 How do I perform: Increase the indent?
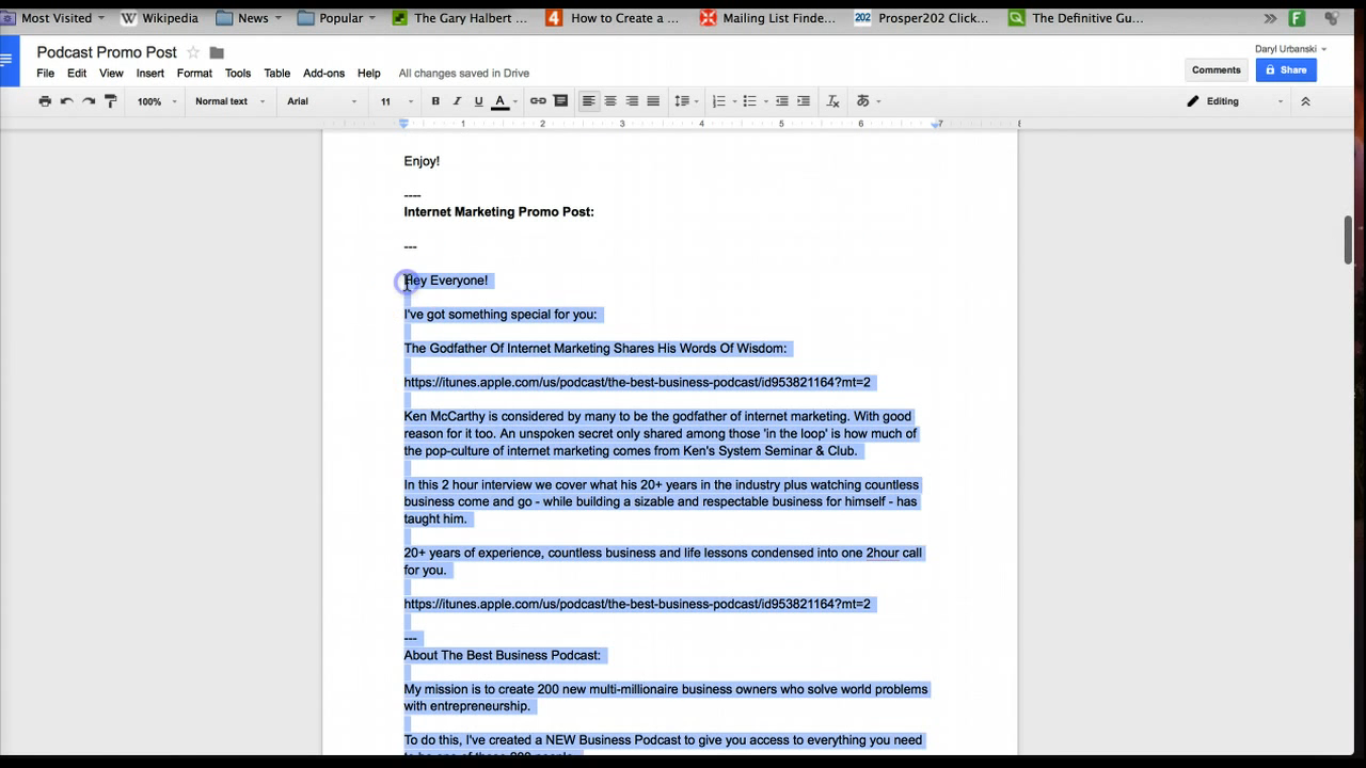(x=803, y=101)
